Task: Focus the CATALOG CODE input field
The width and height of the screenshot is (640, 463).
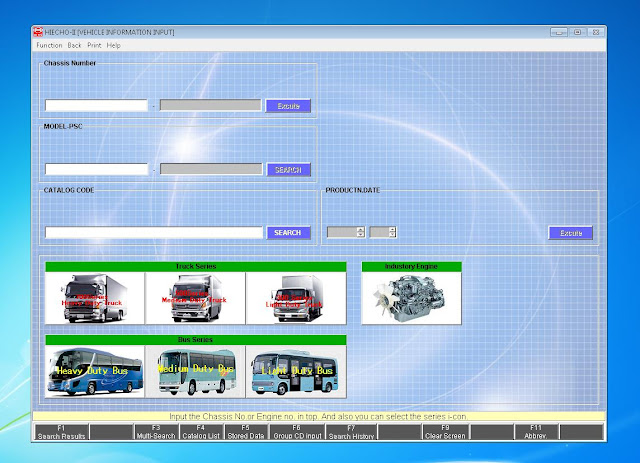Action: 154,232
